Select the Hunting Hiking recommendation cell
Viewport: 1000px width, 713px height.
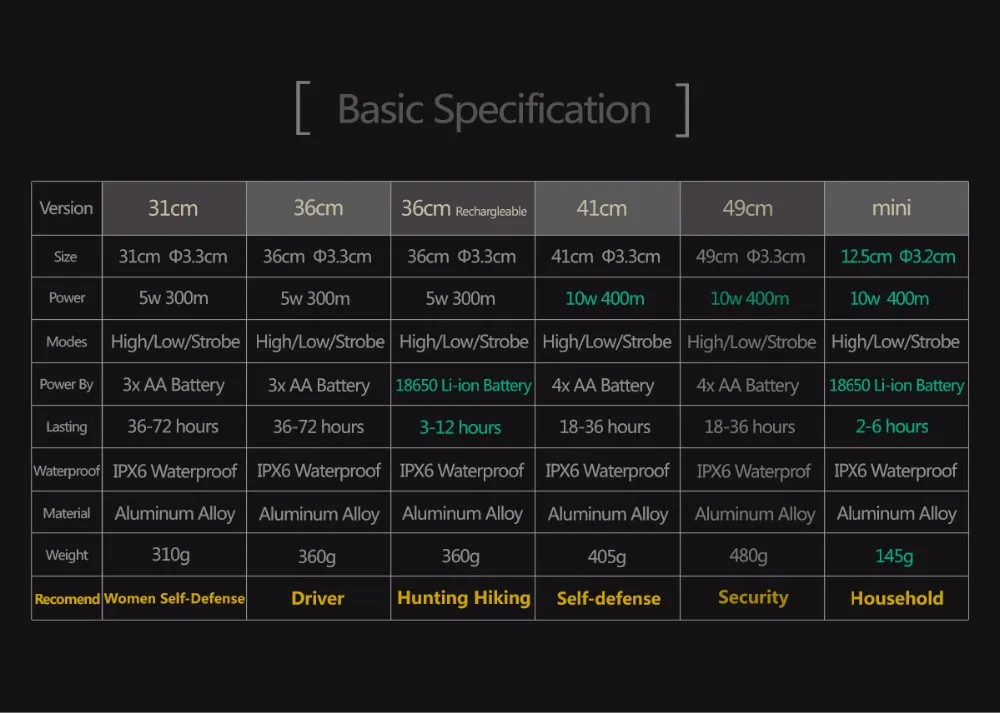[x=463, y=598]
